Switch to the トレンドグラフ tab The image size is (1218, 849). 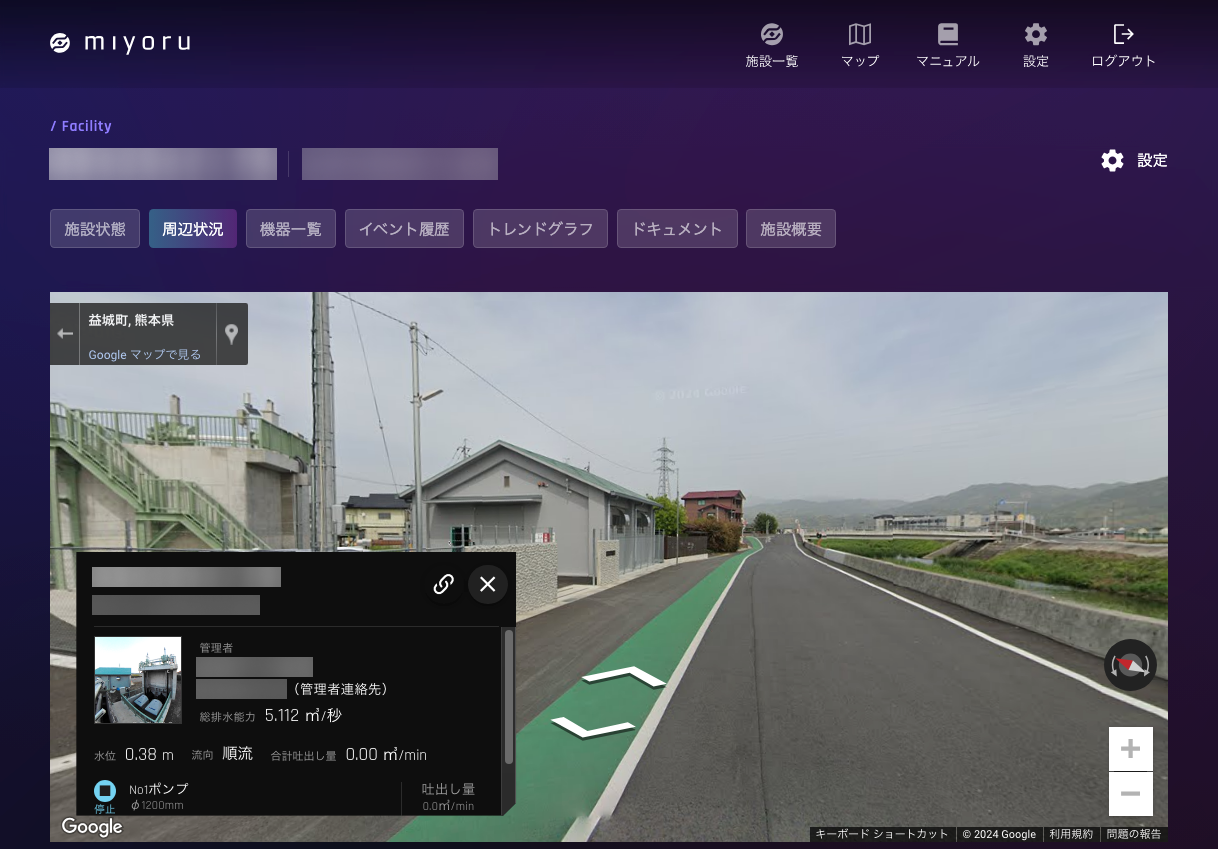(540, 229)
